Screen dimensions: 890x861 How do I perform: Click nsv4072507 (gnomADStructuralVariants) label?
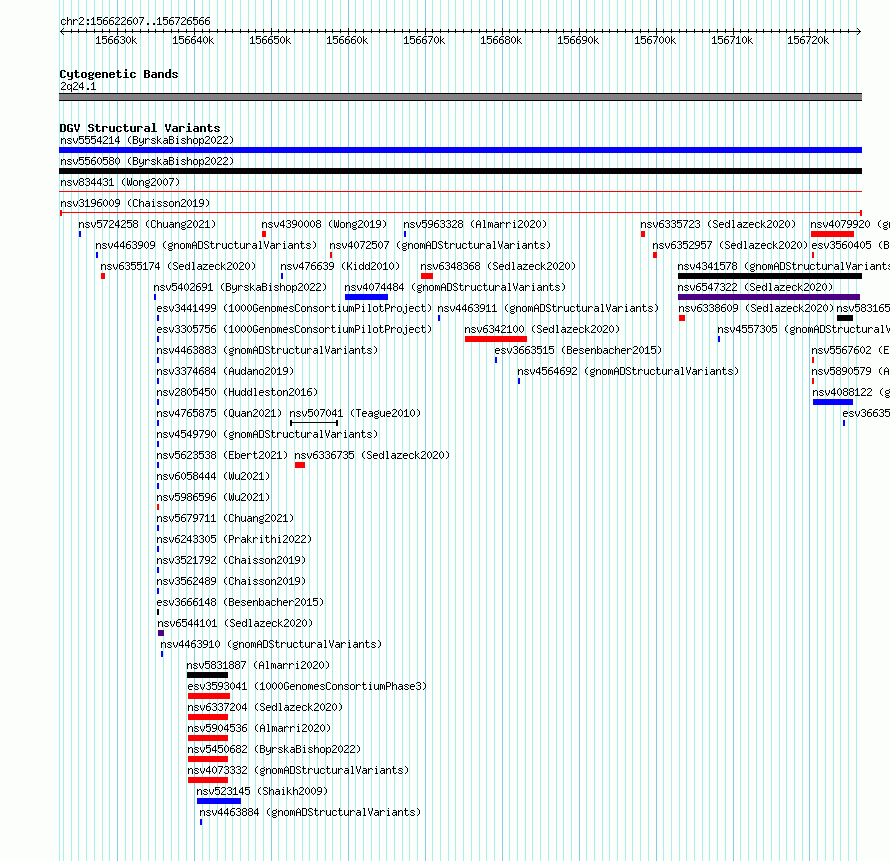click(x=440, y=245)
